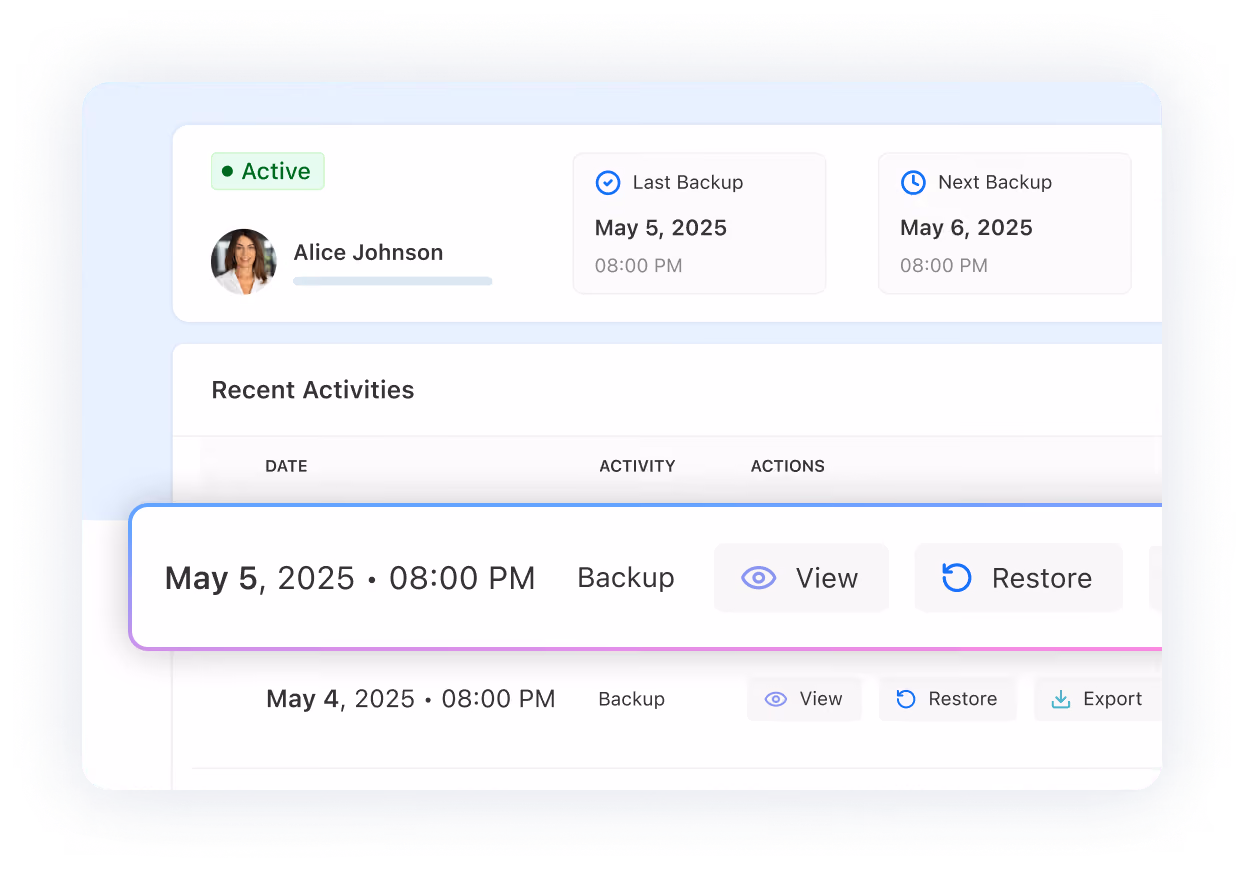Click restore arrow icon in May 4 row
This screenshot has height=872, width=1244.
tap(906, 699)
